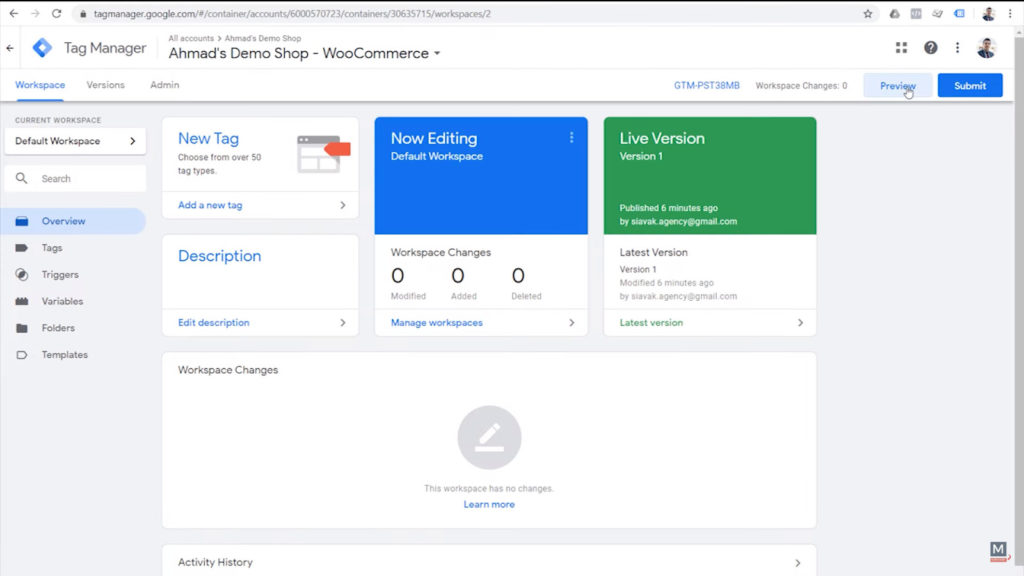This screenshot has height=576, width=1024.
Task: Open the three-dot options menu near the avatar
Action: click(957, 47)
